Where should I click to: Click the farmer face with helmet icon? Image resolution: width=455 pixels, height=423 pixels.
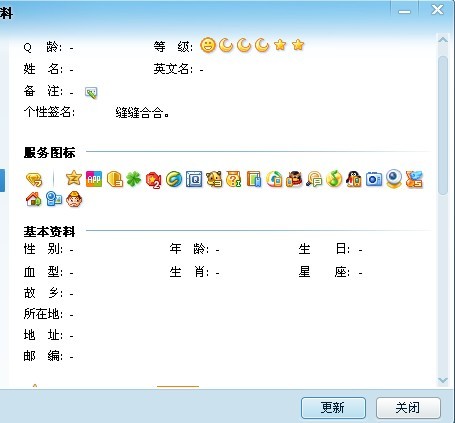tap(74, 199)
